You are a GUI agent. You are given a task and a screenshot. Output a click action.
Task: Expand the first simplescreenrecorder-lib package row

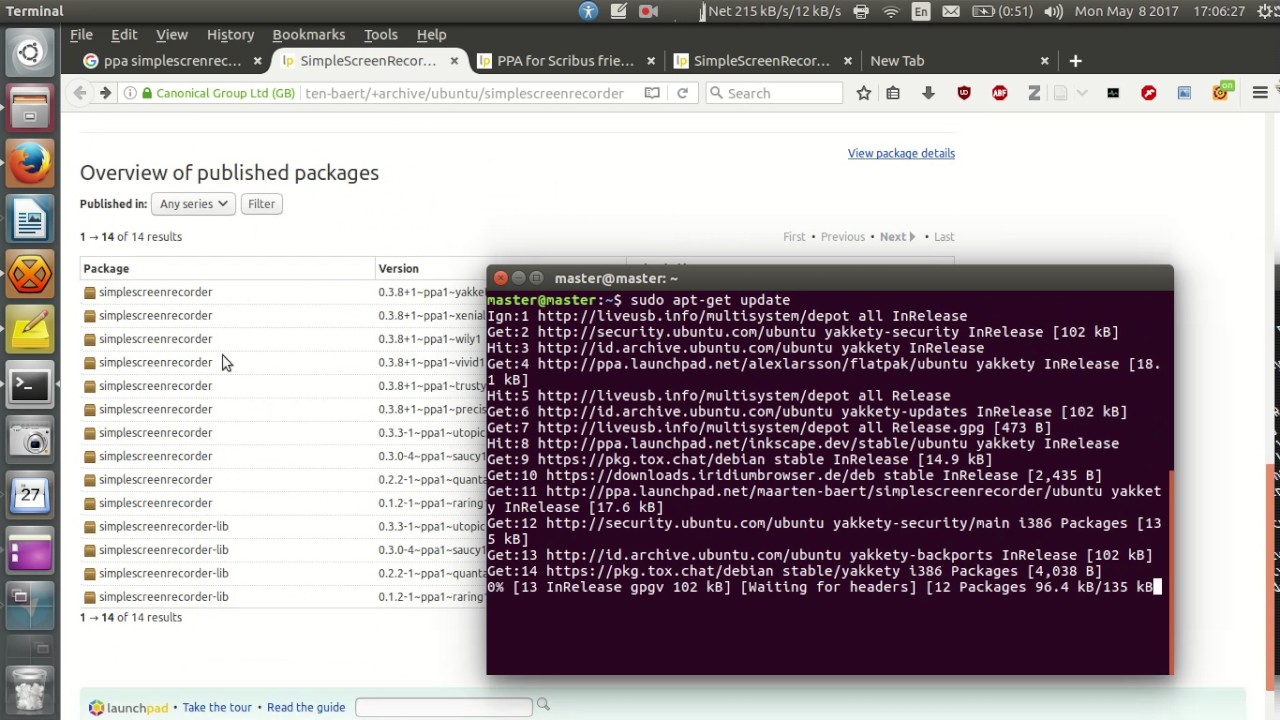[163, 526]
